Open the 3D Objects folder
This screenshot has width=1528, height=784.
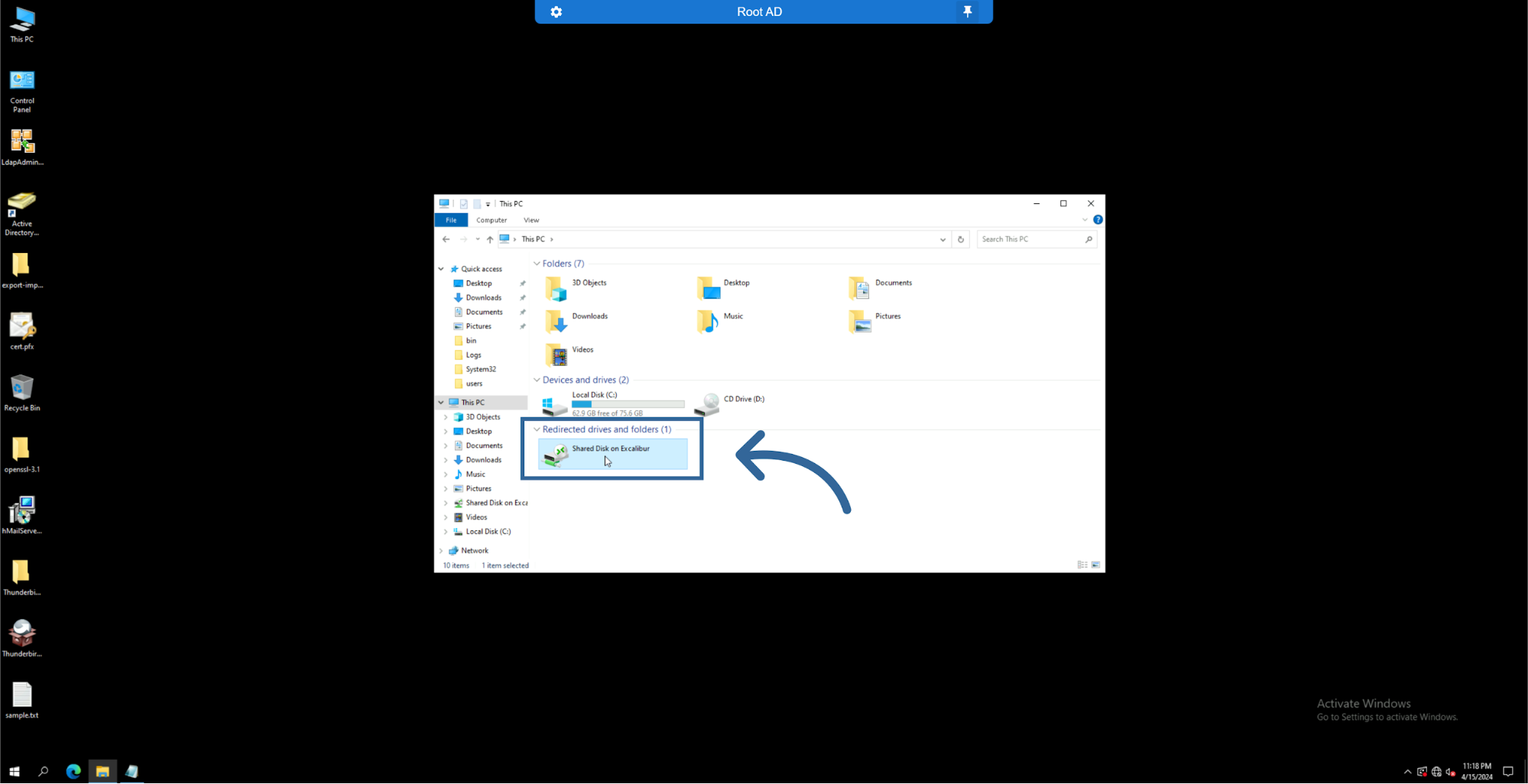pos(556,288)
